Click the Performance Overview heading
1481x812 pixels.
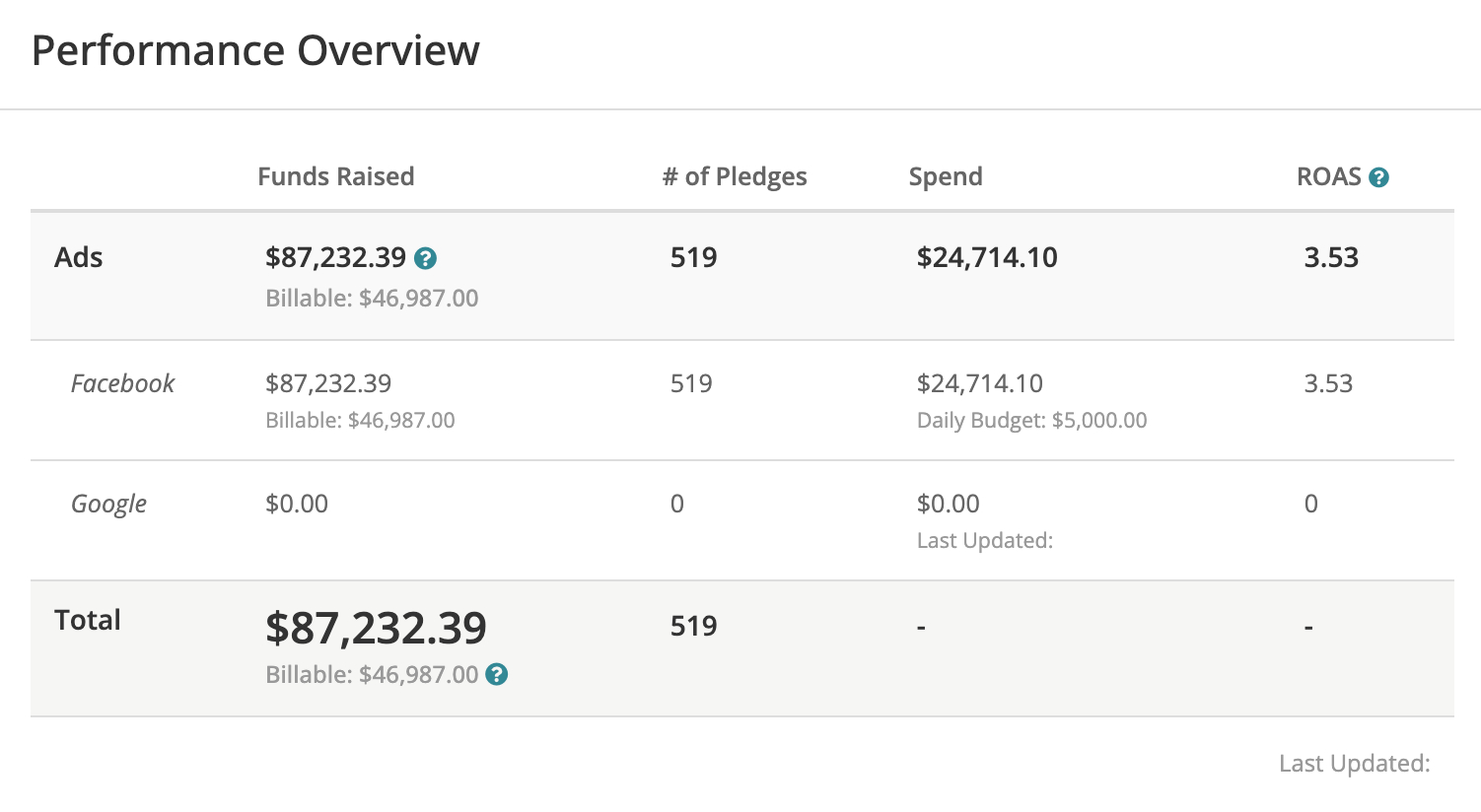point(255,50)
